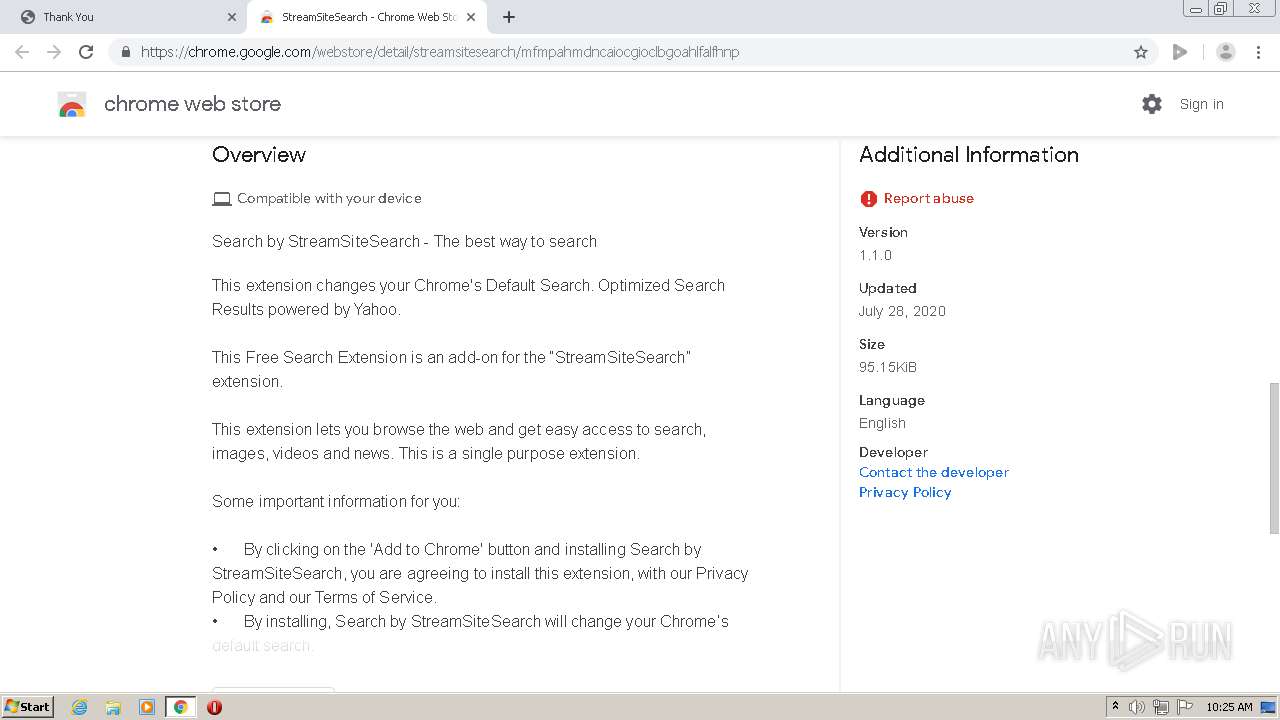Click the red Opera-style taskbar icon
Viewport: 1280px width, 720px height.
coord(214,707)
